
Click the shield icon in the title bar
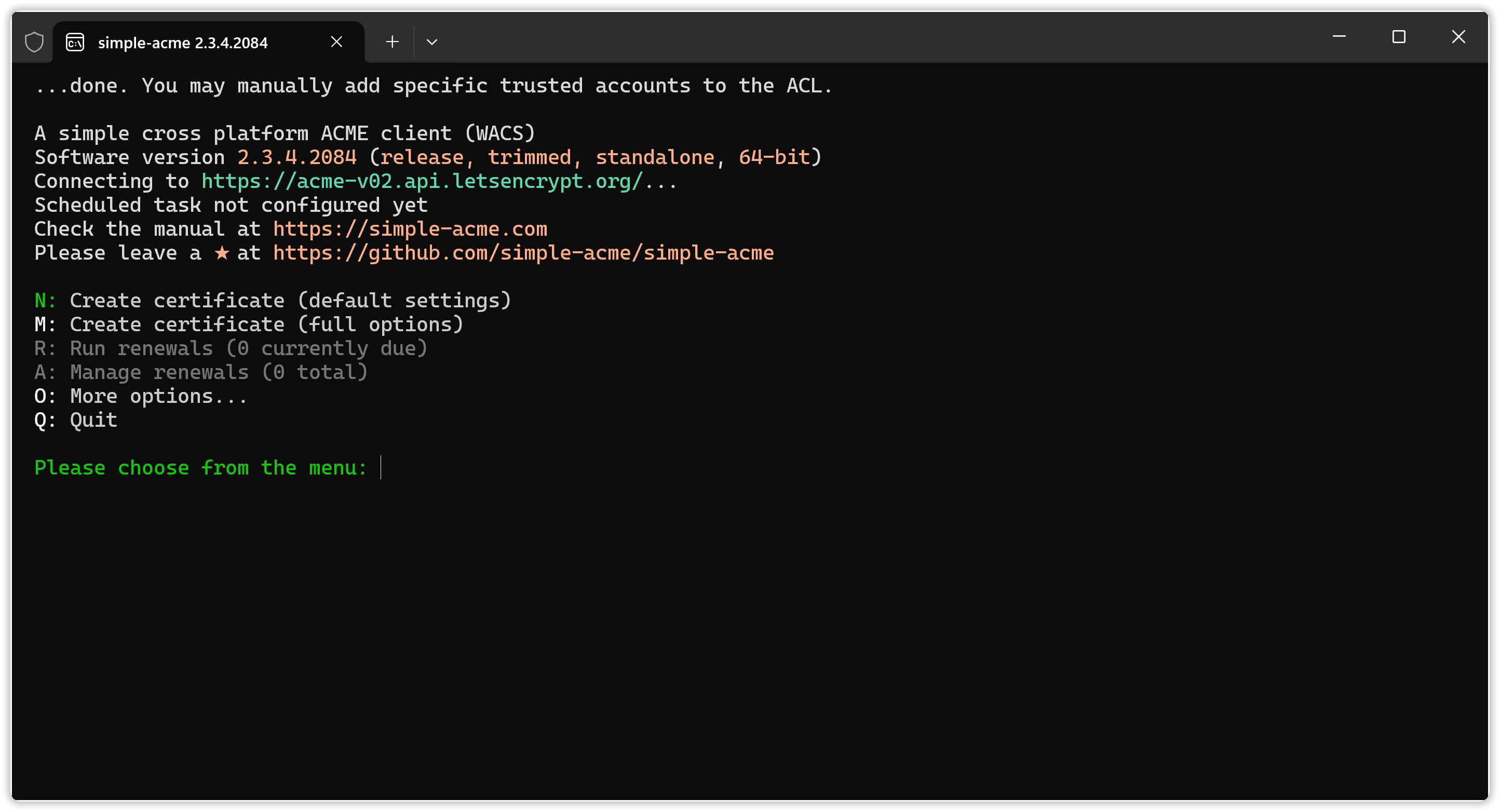click(34, 42)
